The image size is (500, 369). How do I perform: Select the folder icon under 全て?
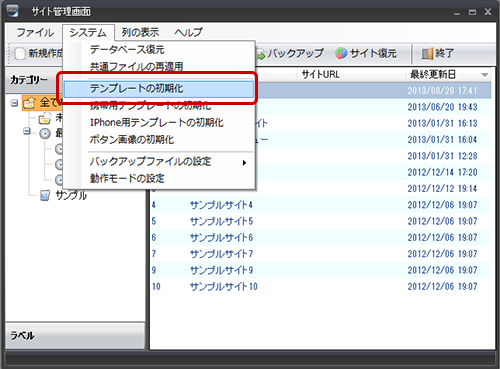[x=44, y=118]
